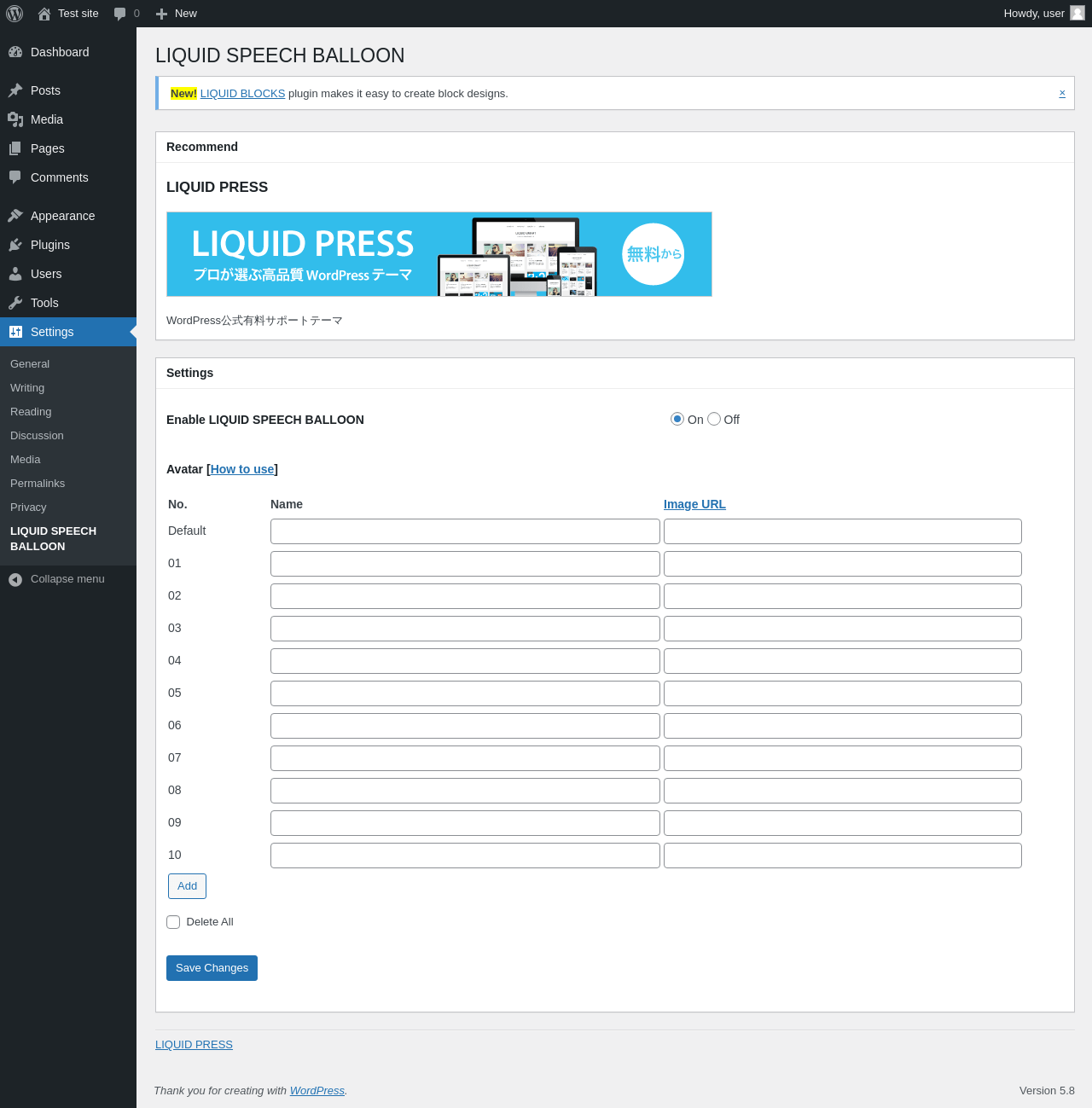Go to Appearance menu label
Screen dimensions: 1092x1108
63,216
